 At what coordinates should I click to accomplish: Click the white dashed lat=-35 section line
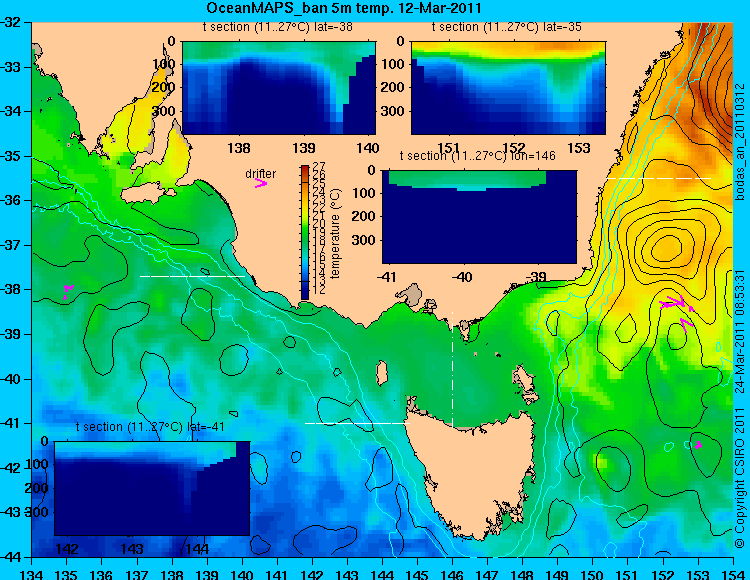click(x=659, y=178)
